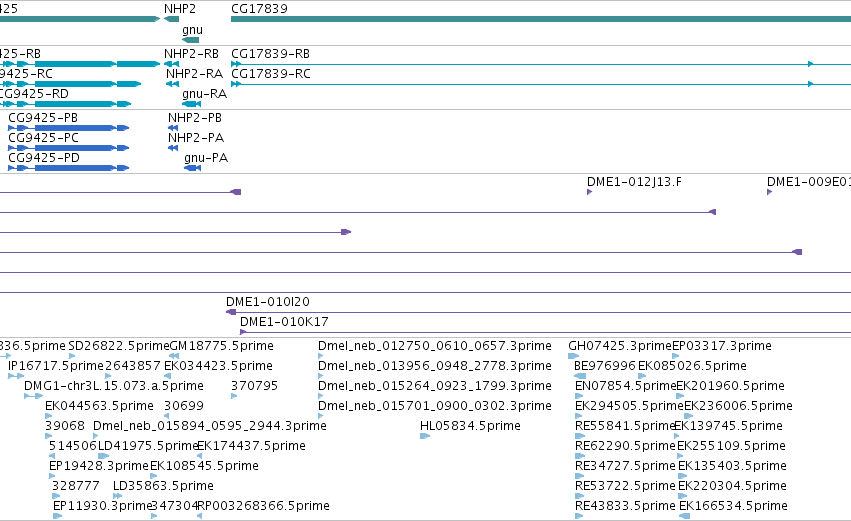
Task: Select BAC clone DME1-010K17 label
Action: point(284,322)
